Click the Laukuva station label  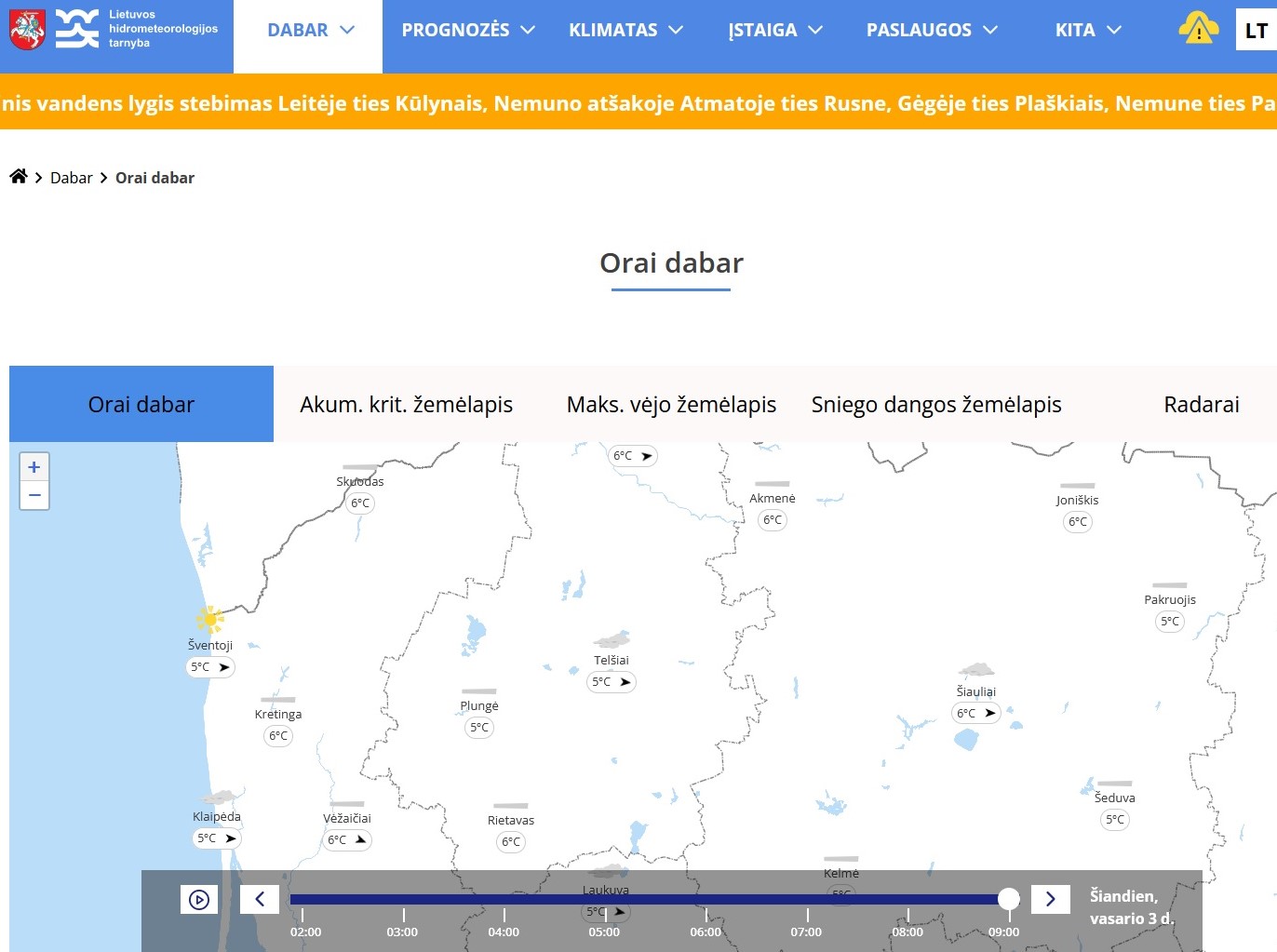point(606,890)
